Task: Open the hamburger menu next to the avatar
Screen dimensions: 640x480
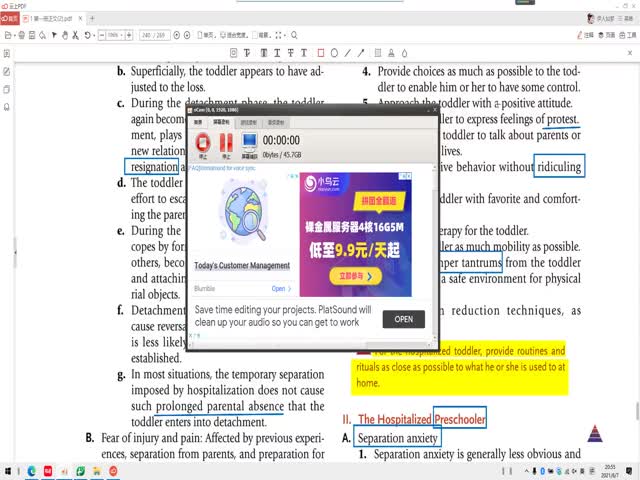Action: pyautogui.click(x=620, y=18)
